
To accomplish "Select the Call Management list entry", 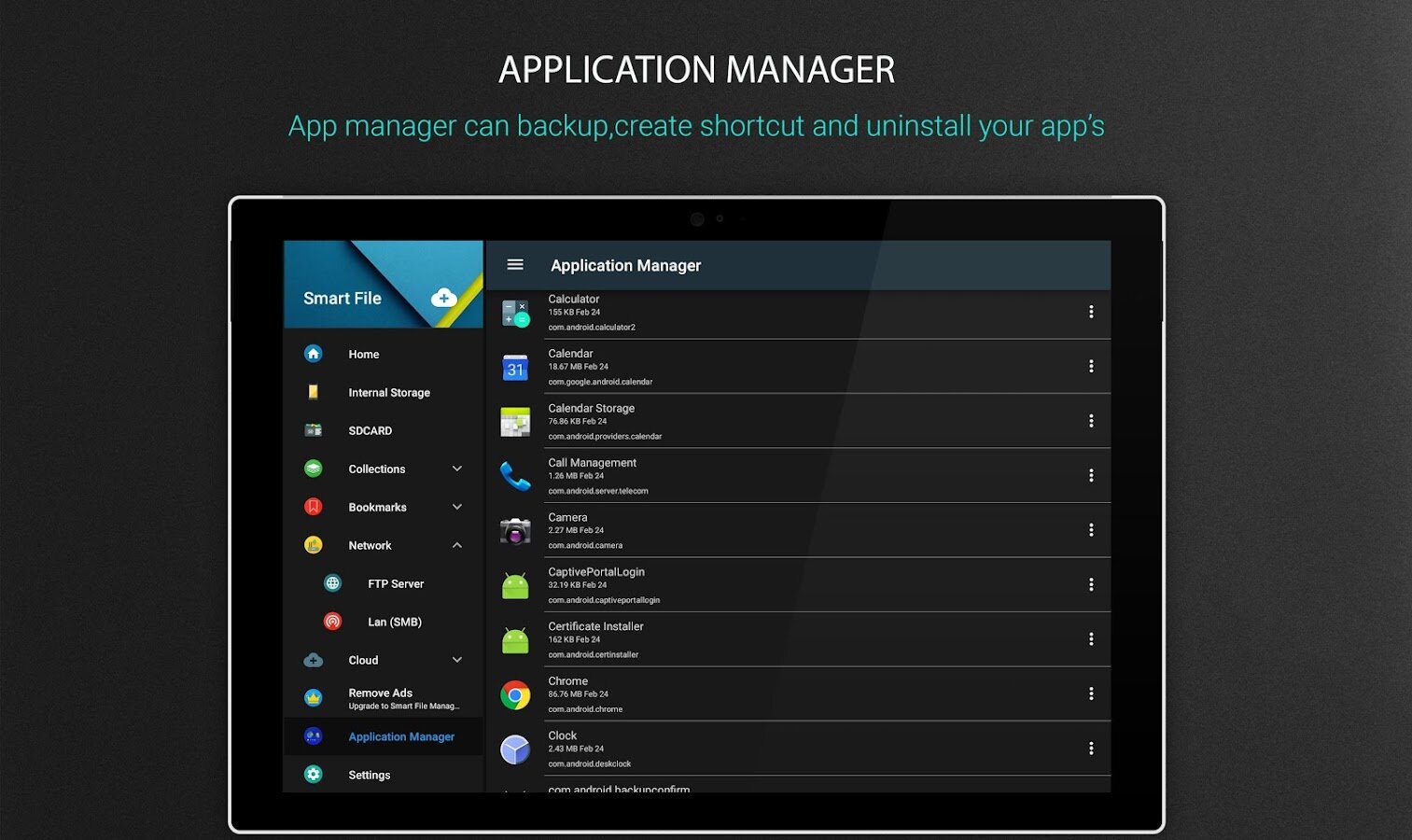I will pyautogui.click(x=799, y=476).
